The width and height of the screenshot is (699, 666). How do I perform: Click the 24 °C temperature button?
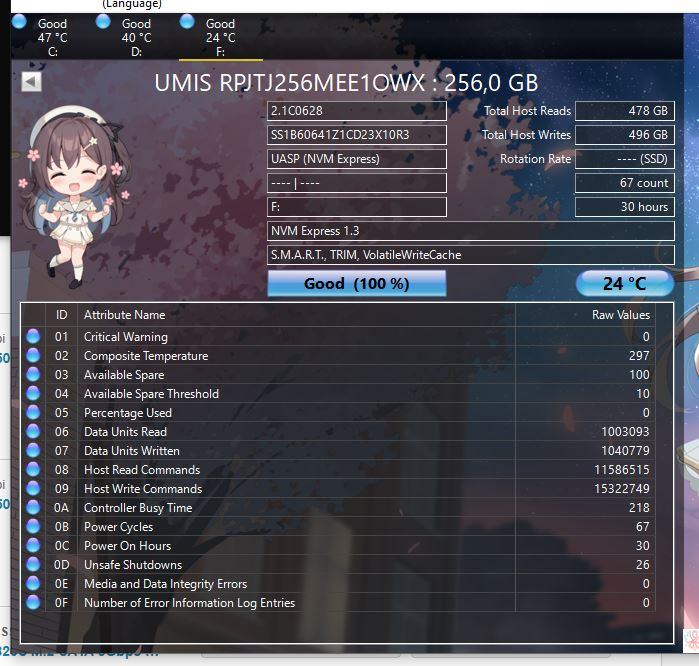[x=625, y=284]
